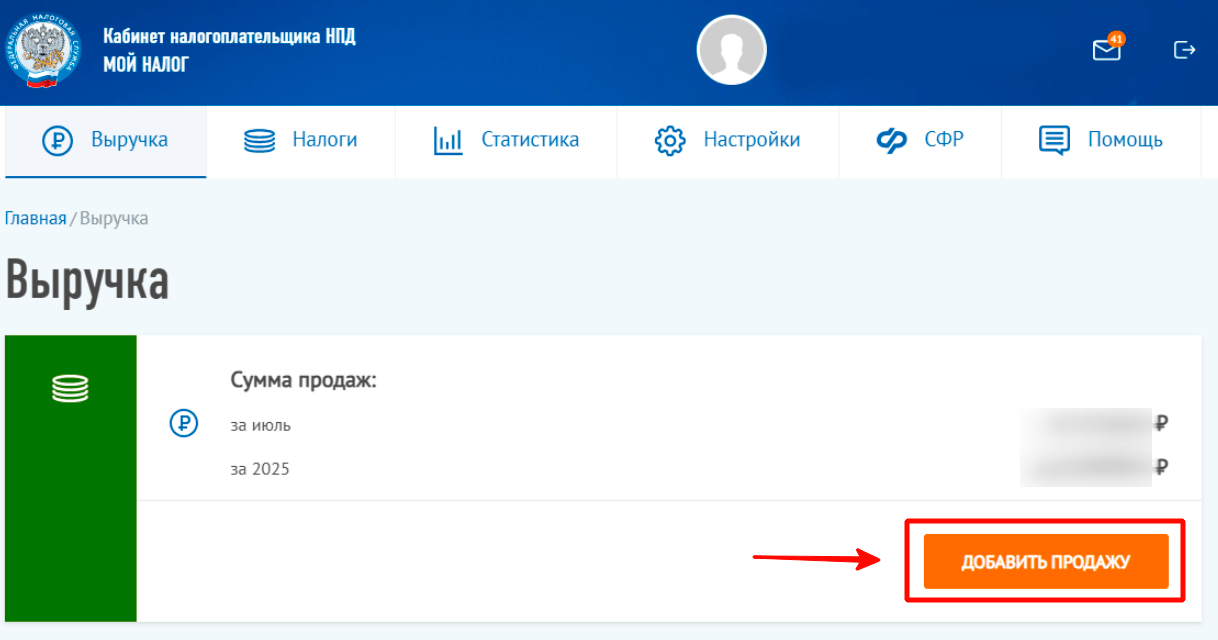
Task: Open the Налоги tab
Action: click(301, 141)
